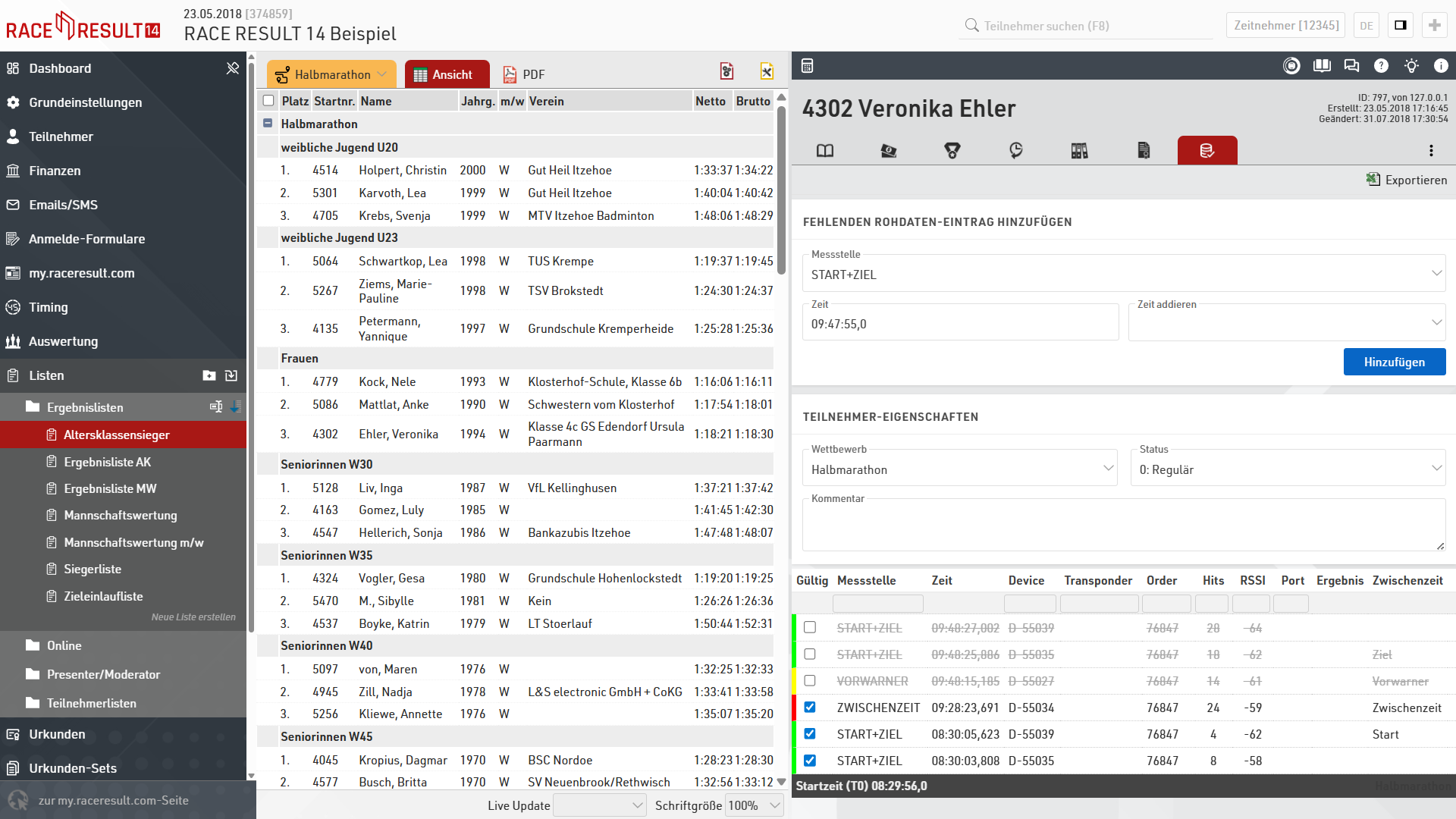1456x819 pixels.
Task: Tick the select-all checkbox in list header
Action: 268,101
